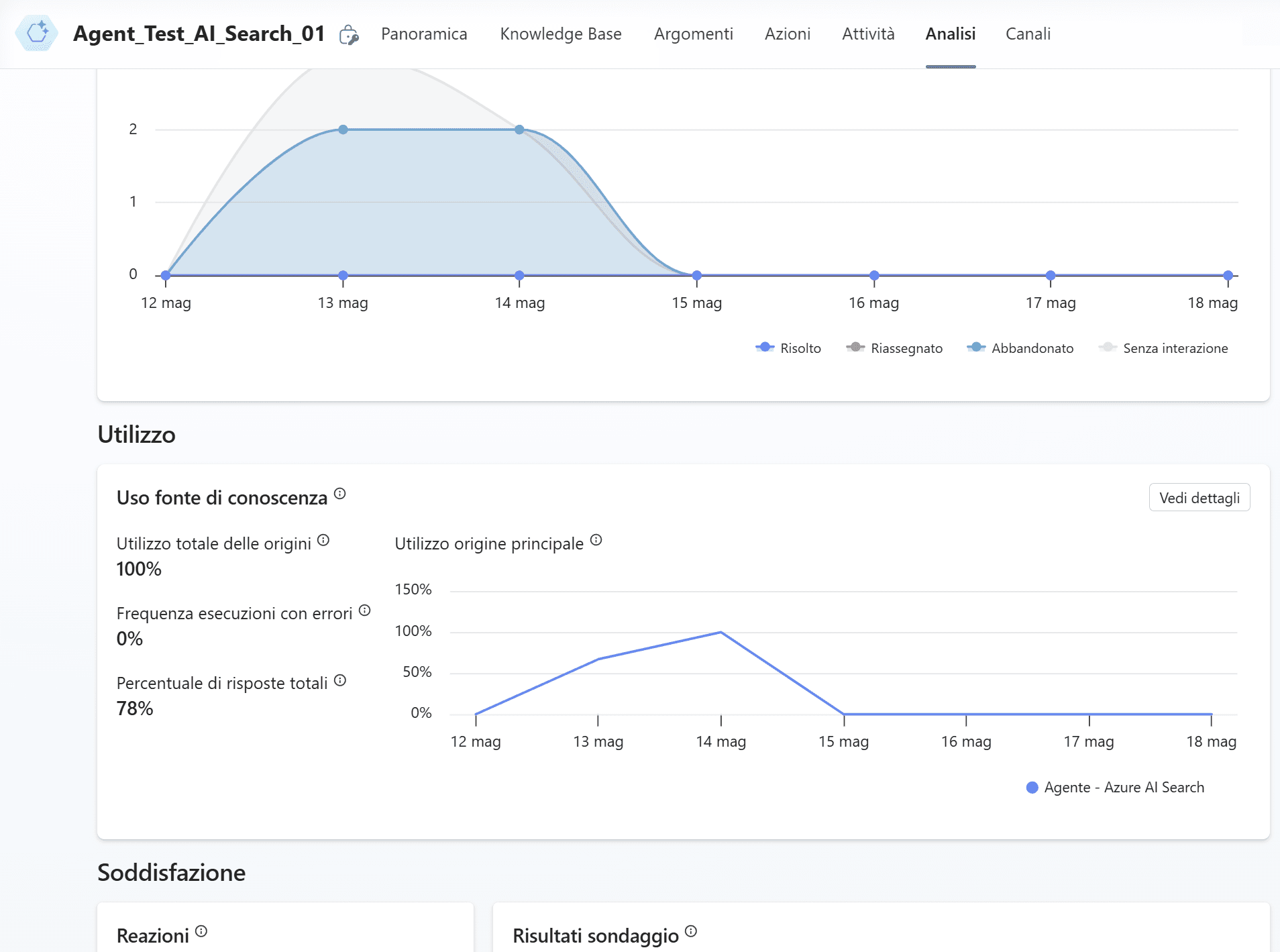Screen dimensions: 1280x952
Task: Open info icon next to Uso fonte di conoscenza
Action: tap(340, 494)
